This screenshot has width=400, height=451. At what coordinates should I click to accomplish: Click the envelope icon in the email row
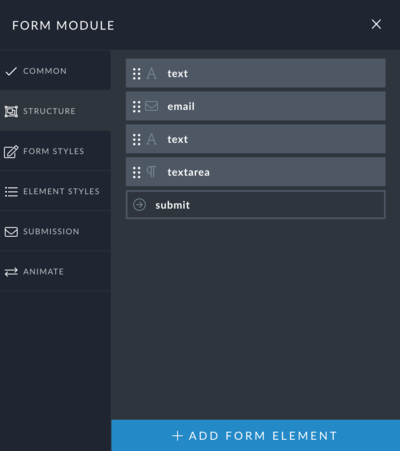pos(152,106)
